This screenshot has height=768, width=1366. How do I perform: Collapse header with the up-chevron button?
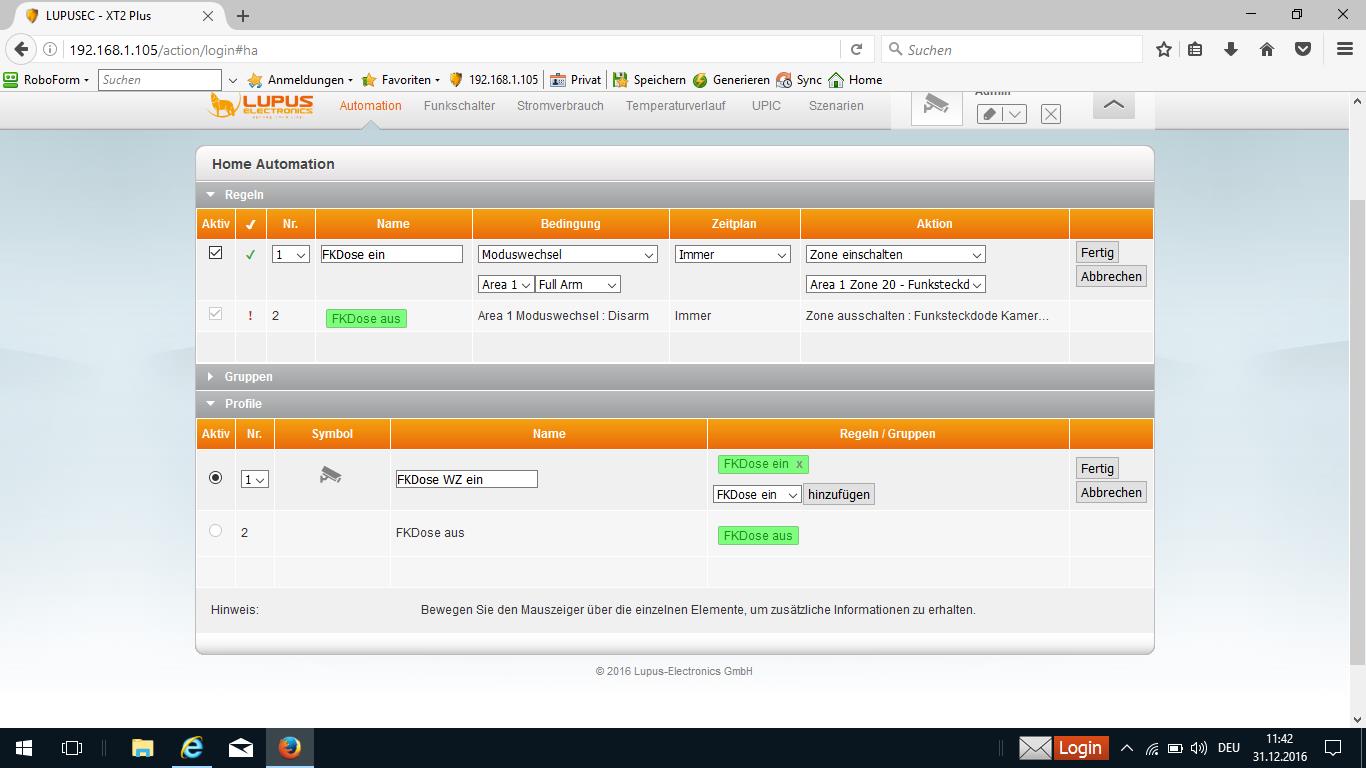[x=1113, y=105]
